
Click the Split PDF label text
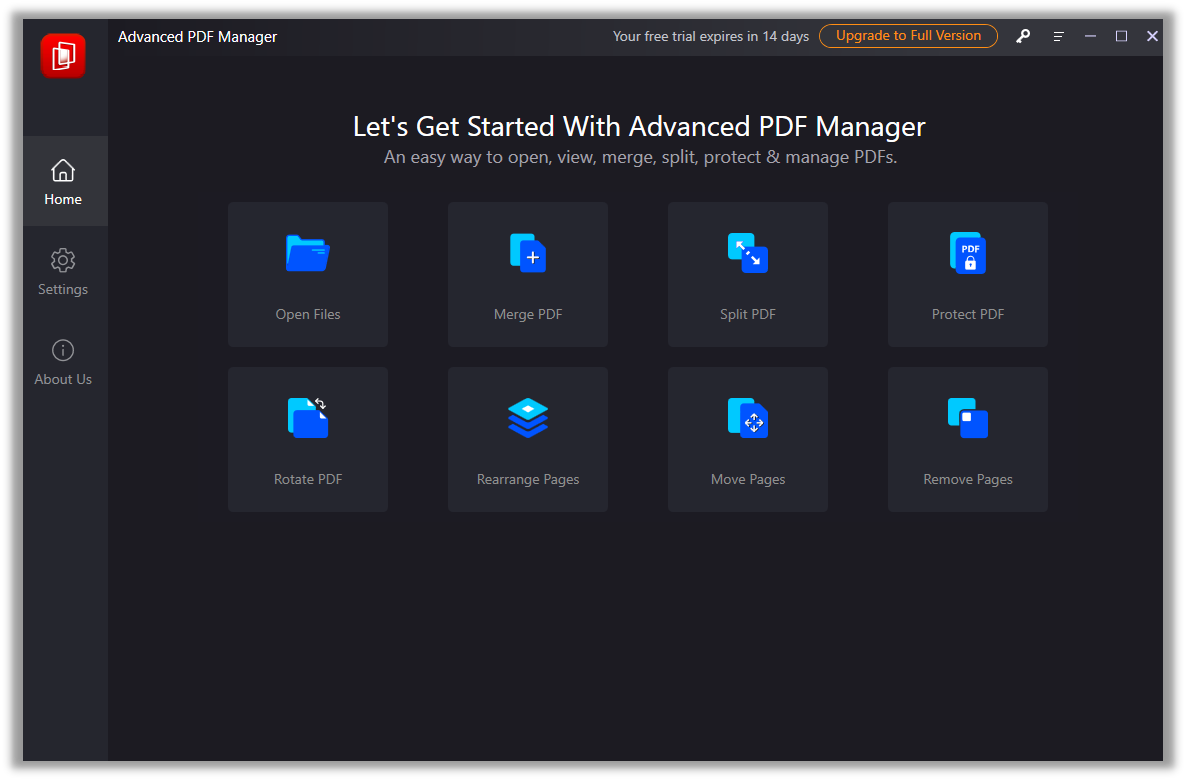click(x=748, y=314)
